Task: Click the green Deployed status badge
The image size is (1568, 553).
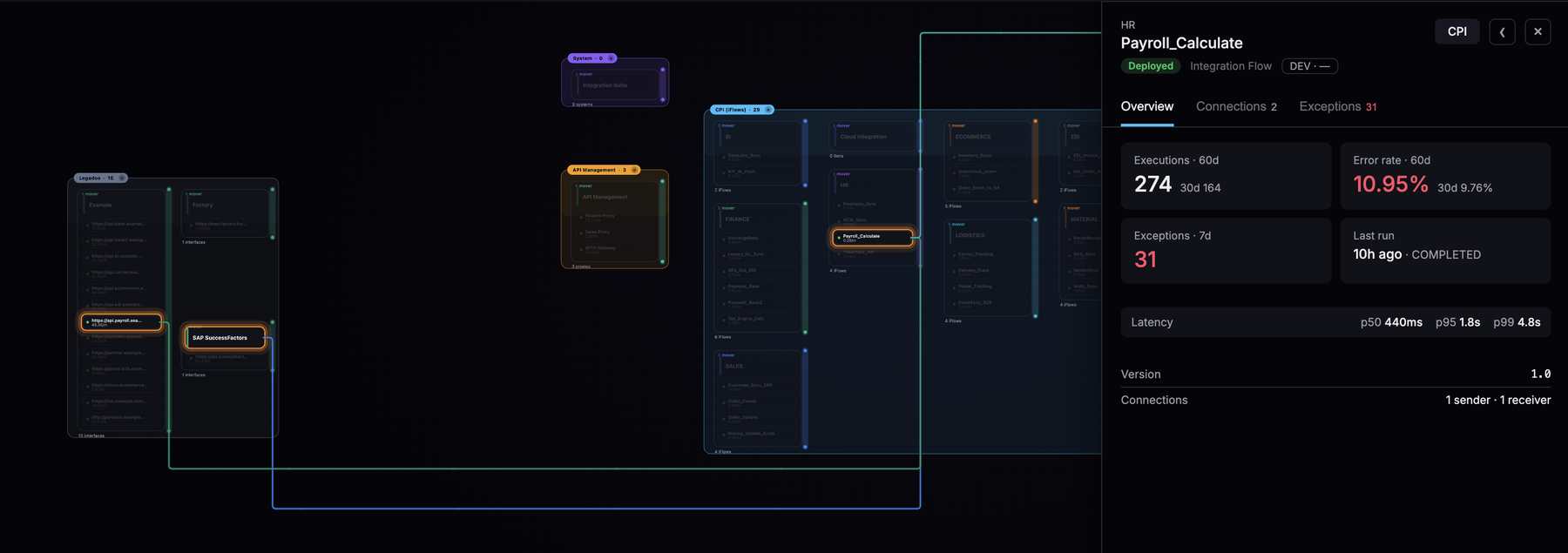Action: [x=1151, y=66]
